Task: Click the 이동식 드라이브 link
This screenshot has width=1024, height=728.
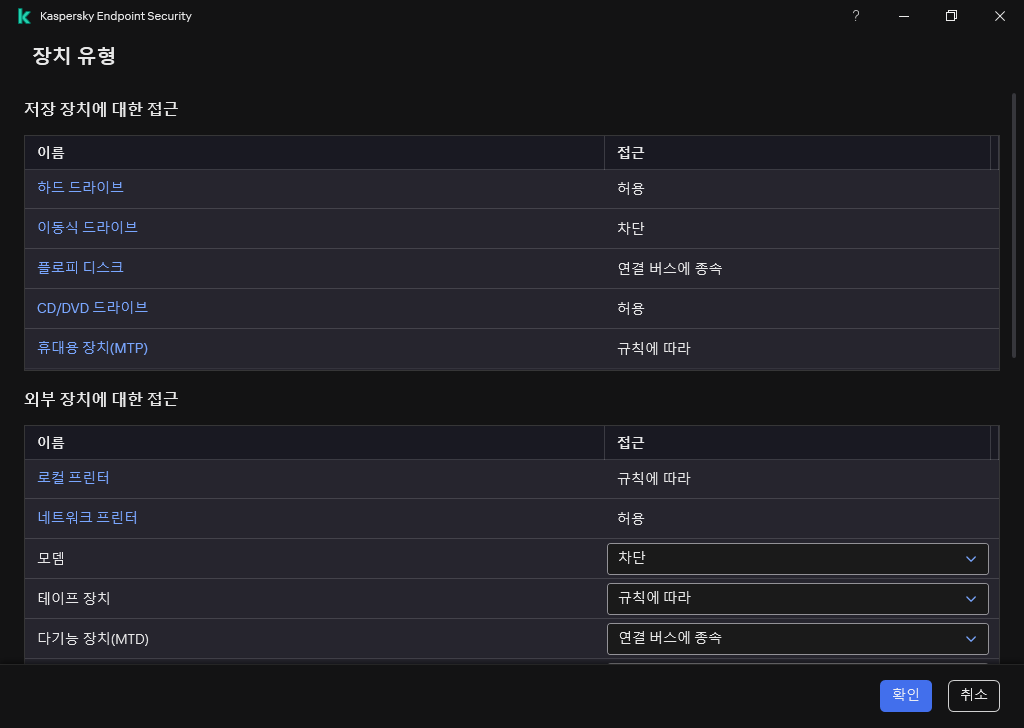Action: tap(87, 228)
